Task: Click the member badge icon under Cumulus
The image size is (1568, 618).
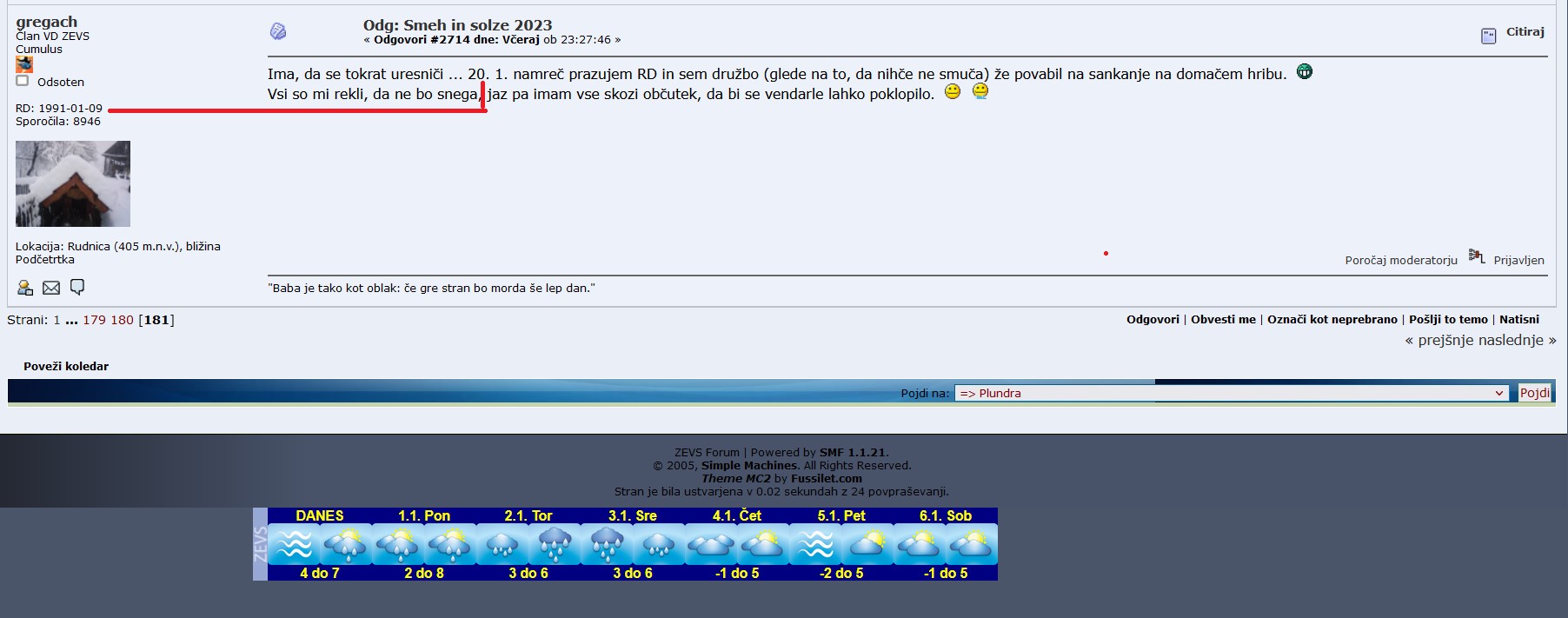Action: point(24,64)
